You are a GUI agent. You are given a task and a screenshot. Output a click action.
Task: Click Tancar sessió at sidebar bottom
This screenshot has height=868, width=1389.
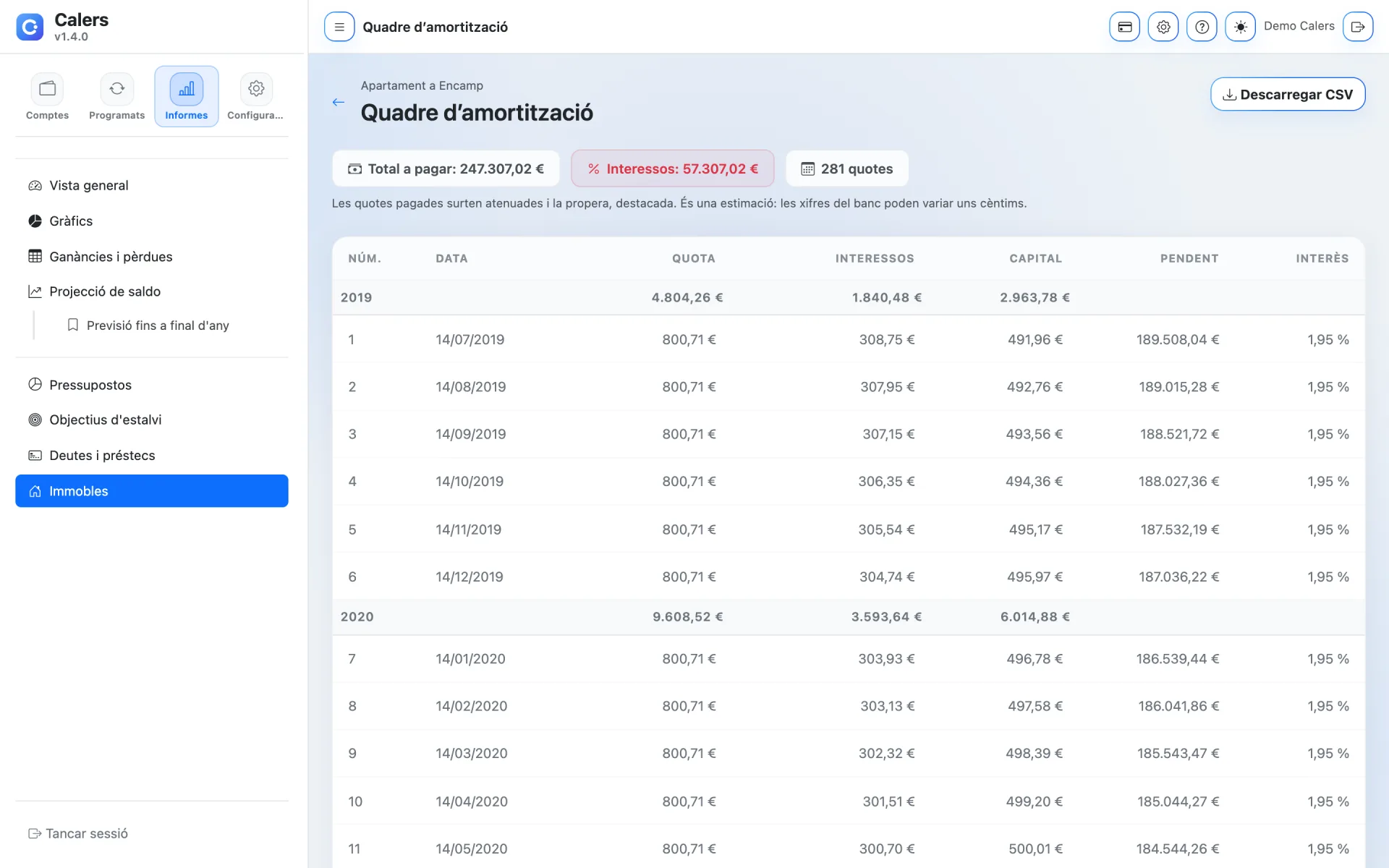78,833
